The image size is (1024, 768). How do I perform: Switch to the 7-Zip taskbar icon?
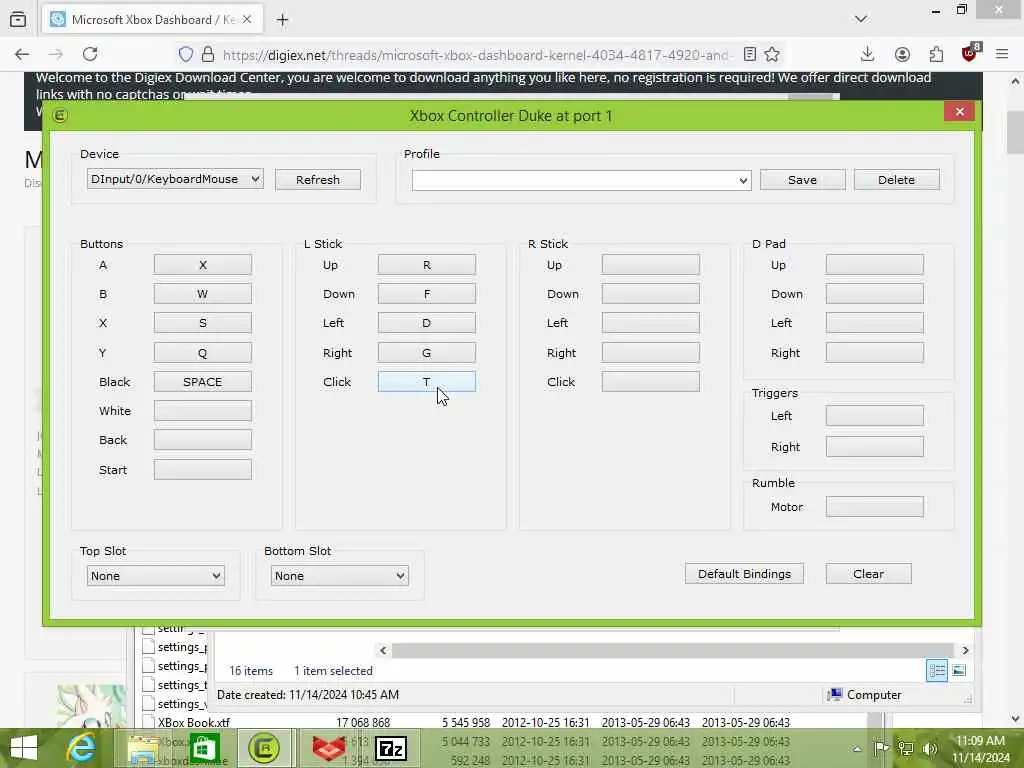(391, 748)
